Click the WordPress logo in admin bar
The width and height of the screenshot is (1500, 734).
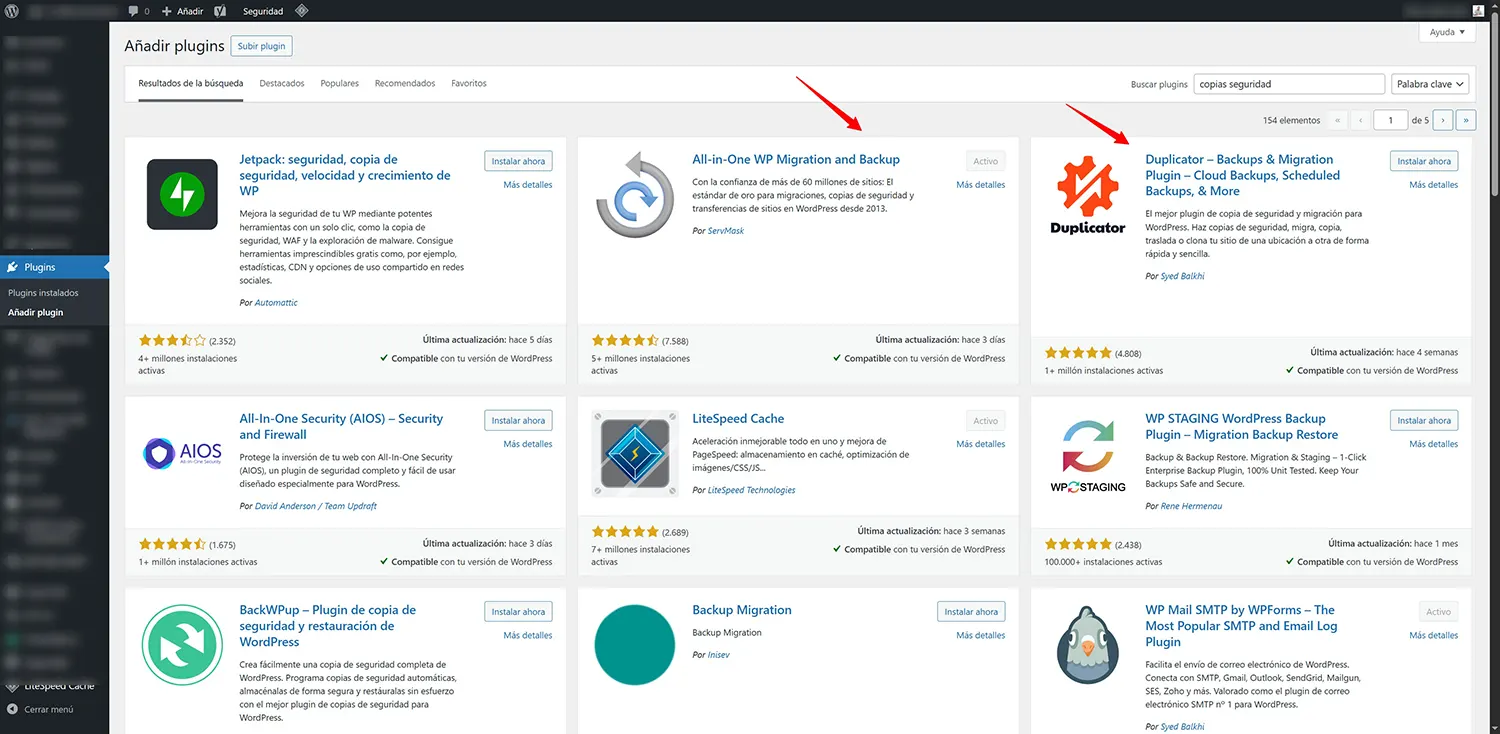point(13,11)
